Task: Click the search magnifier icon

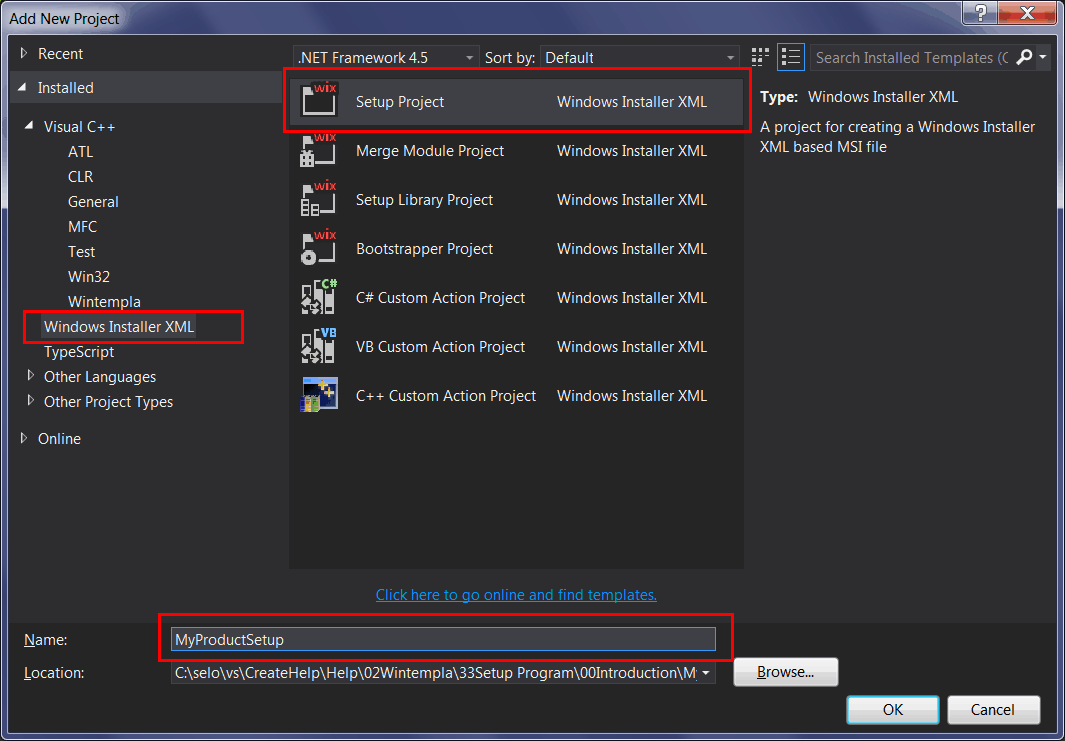Action: (1023, 58)
